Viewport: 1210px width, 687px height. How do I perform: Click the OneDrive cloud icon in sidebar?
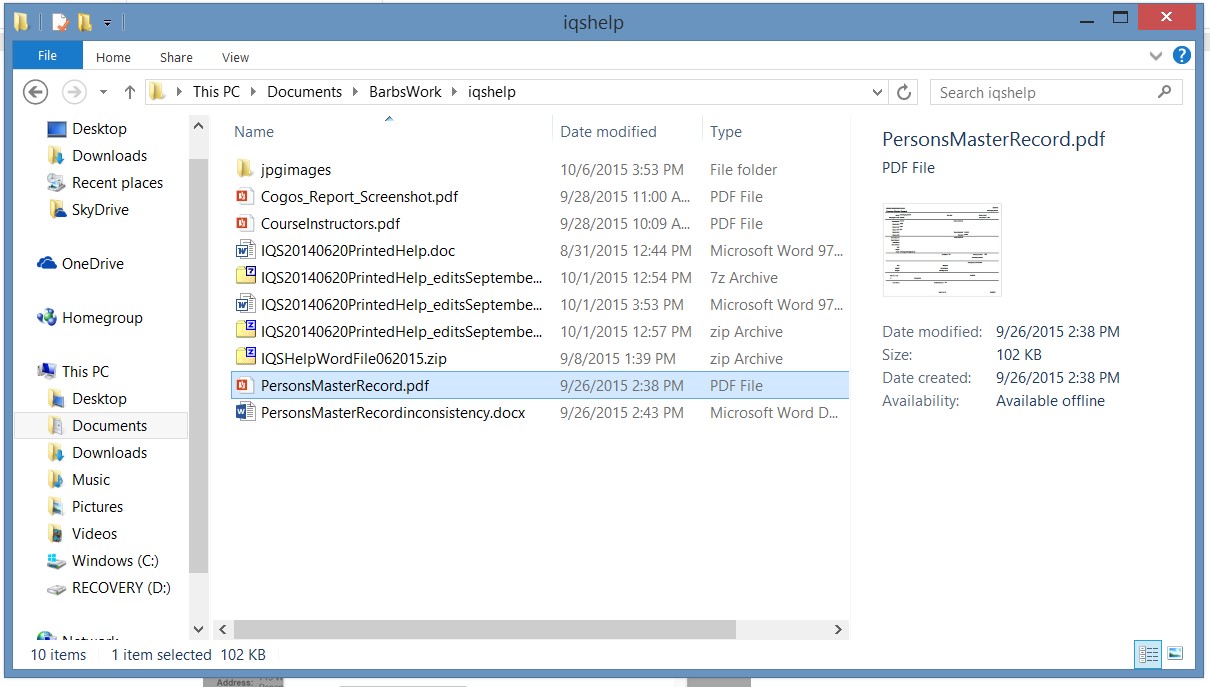point(47,264)
